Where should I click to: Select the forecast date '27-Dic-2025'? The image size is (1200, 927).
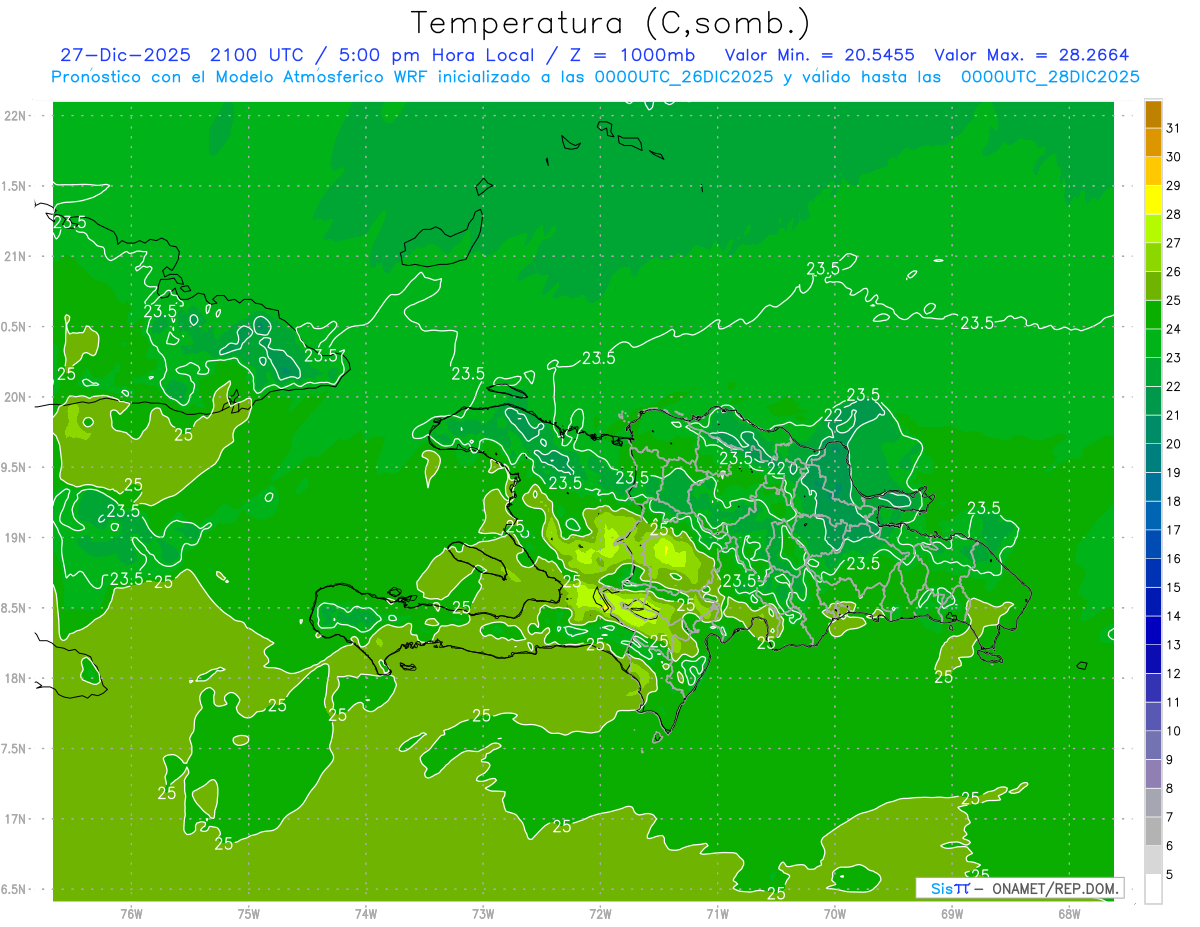[125, 55]
